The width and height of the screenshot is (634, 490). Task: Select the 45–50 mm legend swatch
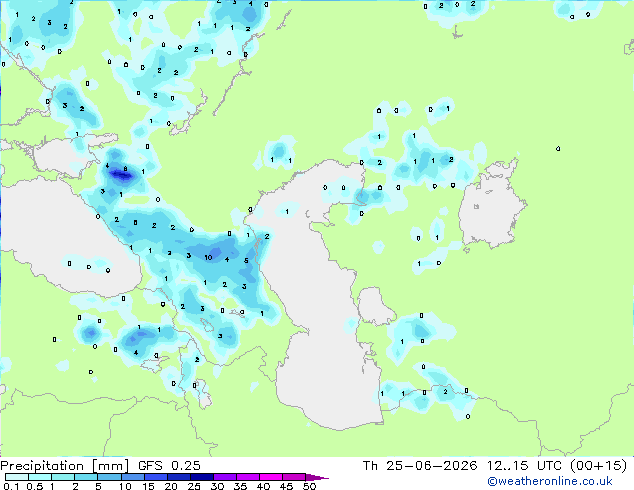(x=294, y=477)
